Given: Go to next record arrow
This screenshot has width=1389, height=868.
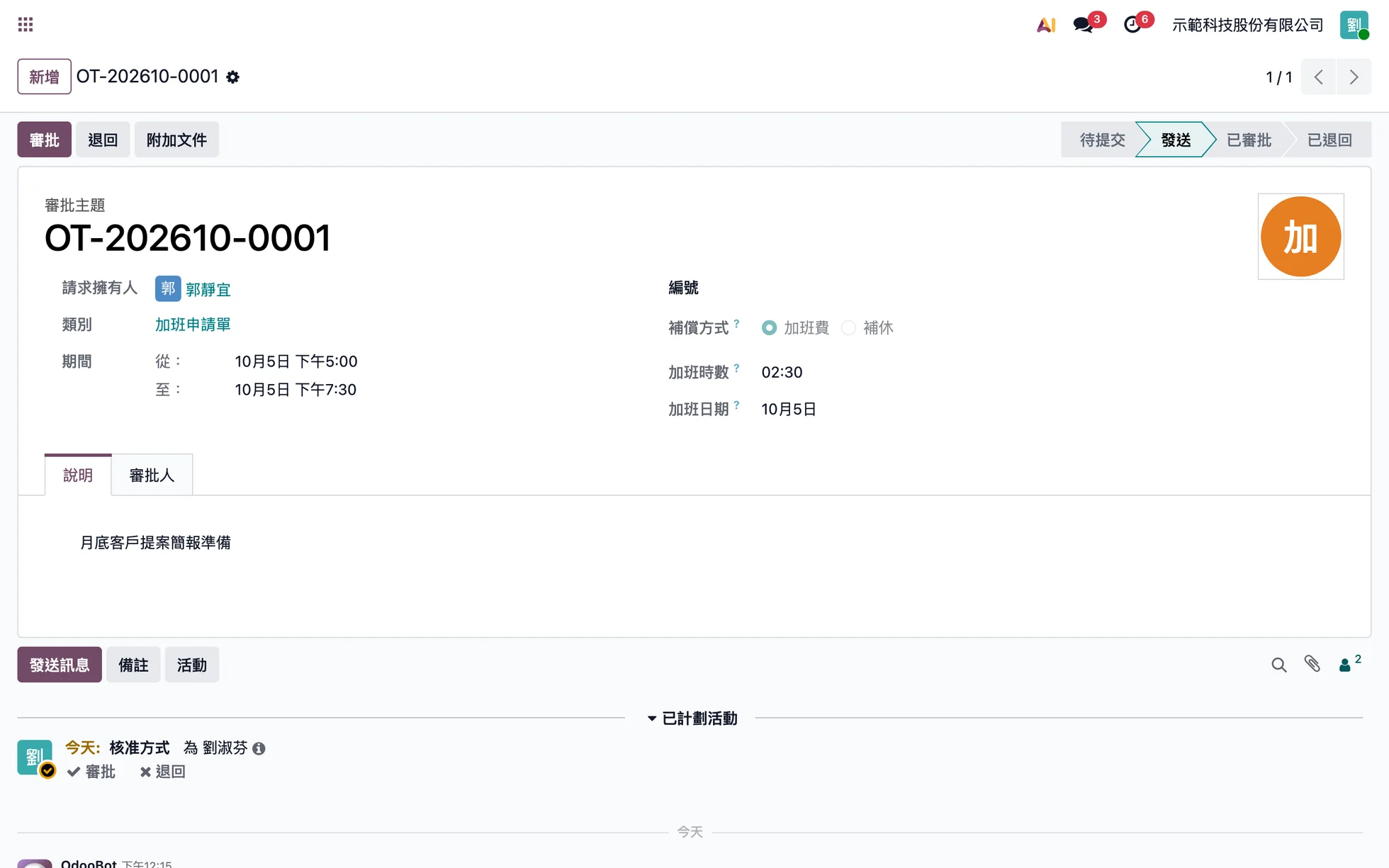Looking at the screenshot, I should click(1354, 77).
